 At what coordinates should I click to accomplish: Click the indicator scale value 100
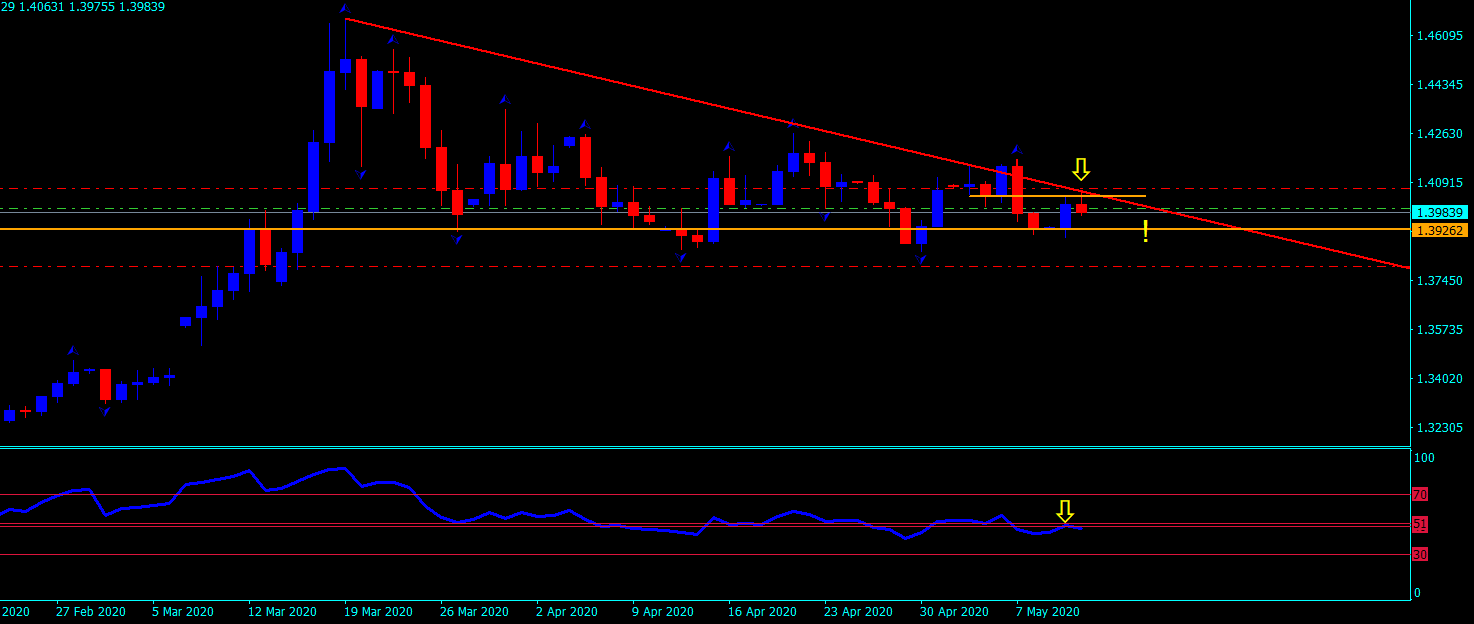[x=1424, y=458]
